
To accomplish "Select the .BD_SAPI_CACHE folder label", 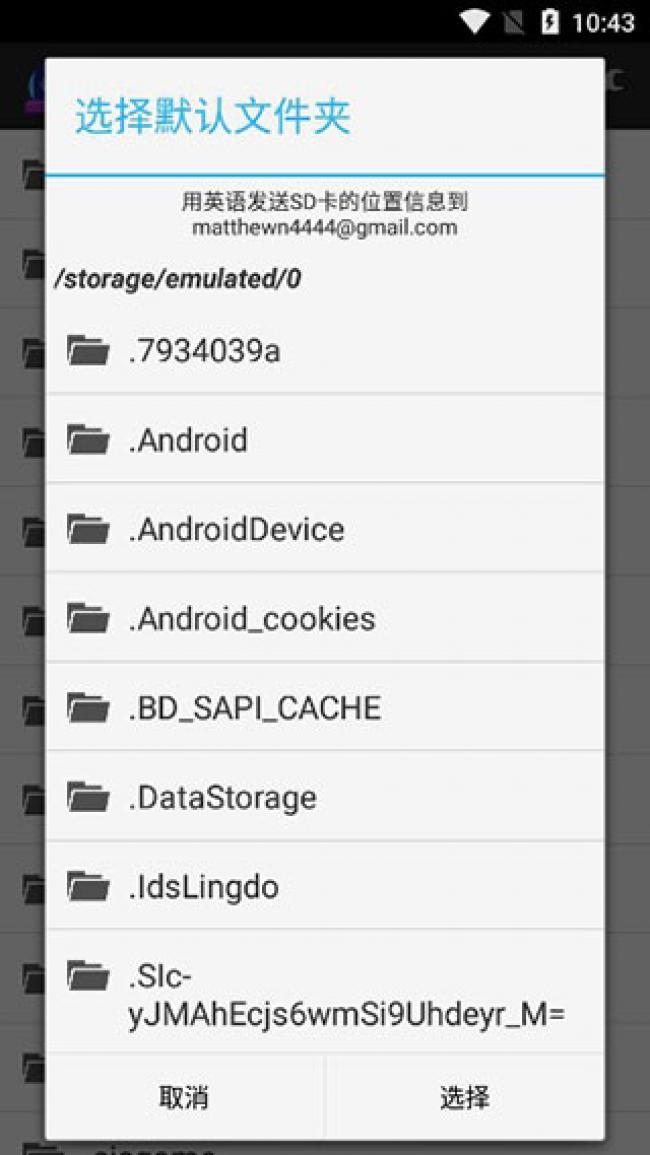I will click(255, 708).
